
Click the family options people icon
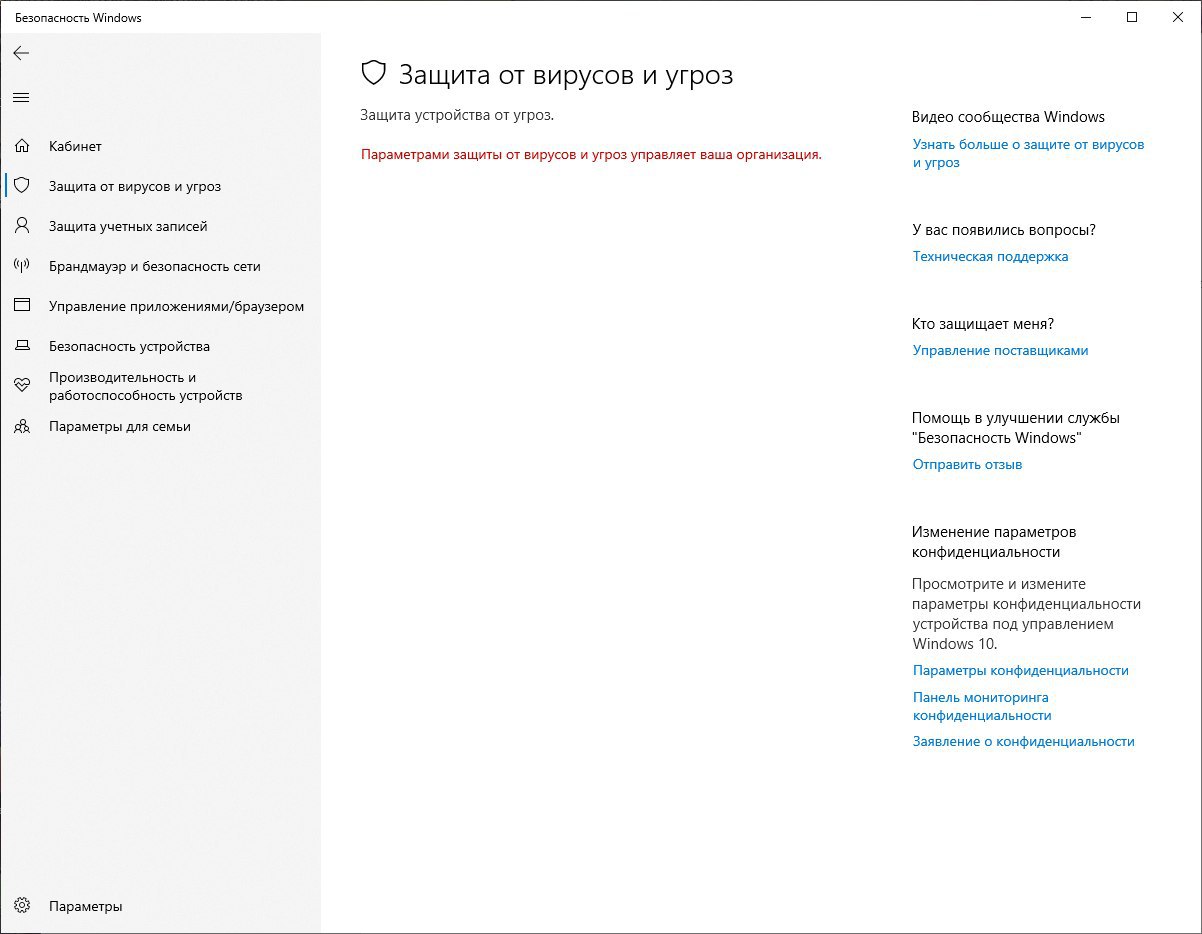pos(22,426)
